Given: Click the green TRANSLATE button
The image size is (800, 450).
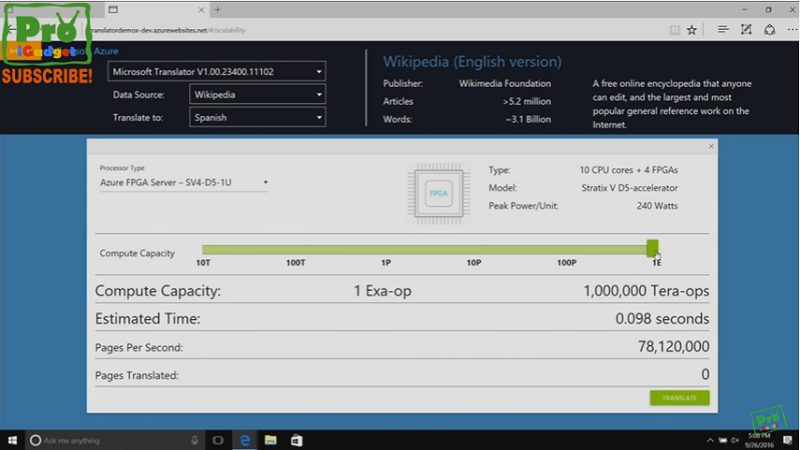Looking at the screenshot, I should (x=679, y=397).
